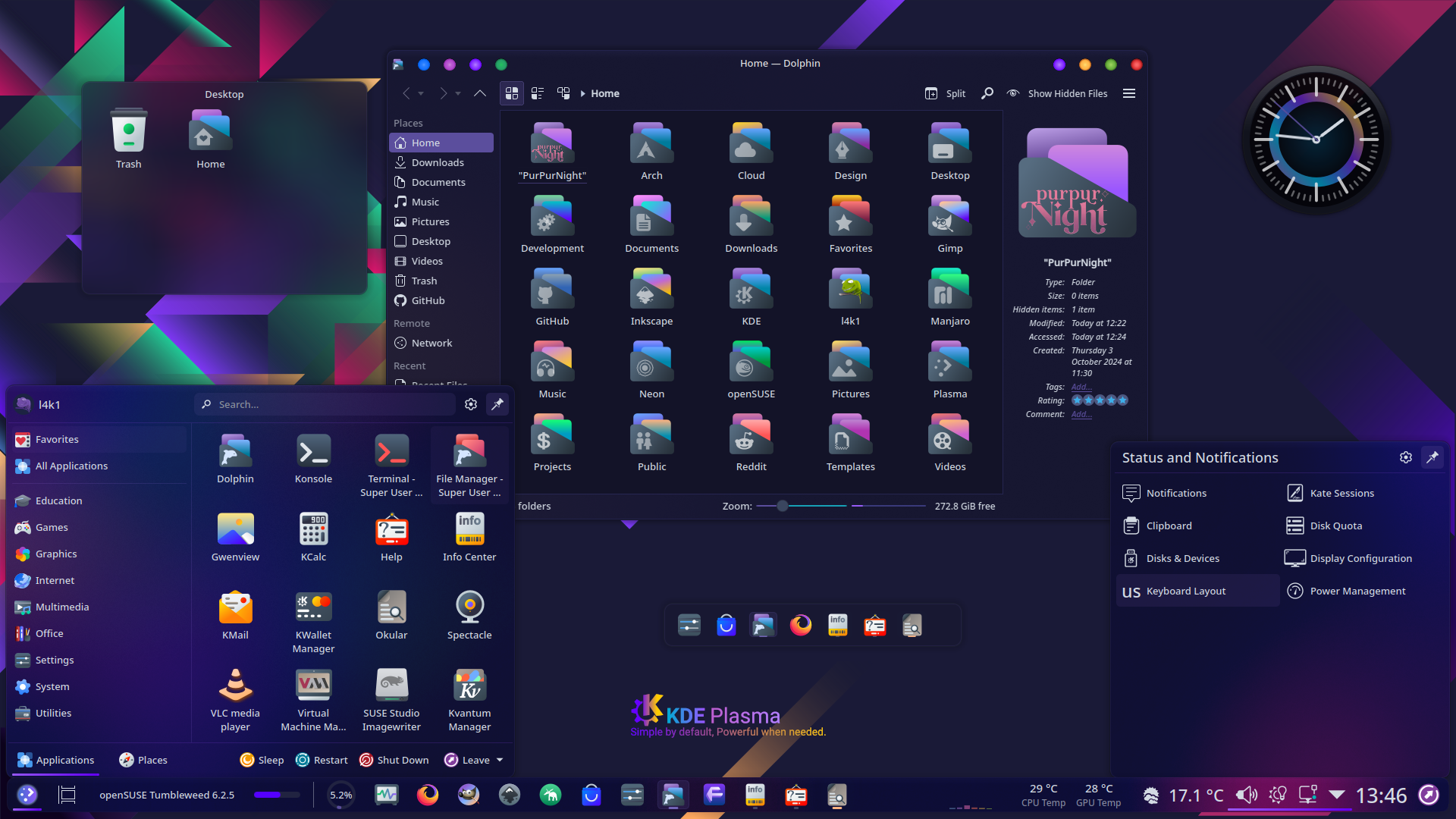Pin the application launcher open

coord(497,404)
